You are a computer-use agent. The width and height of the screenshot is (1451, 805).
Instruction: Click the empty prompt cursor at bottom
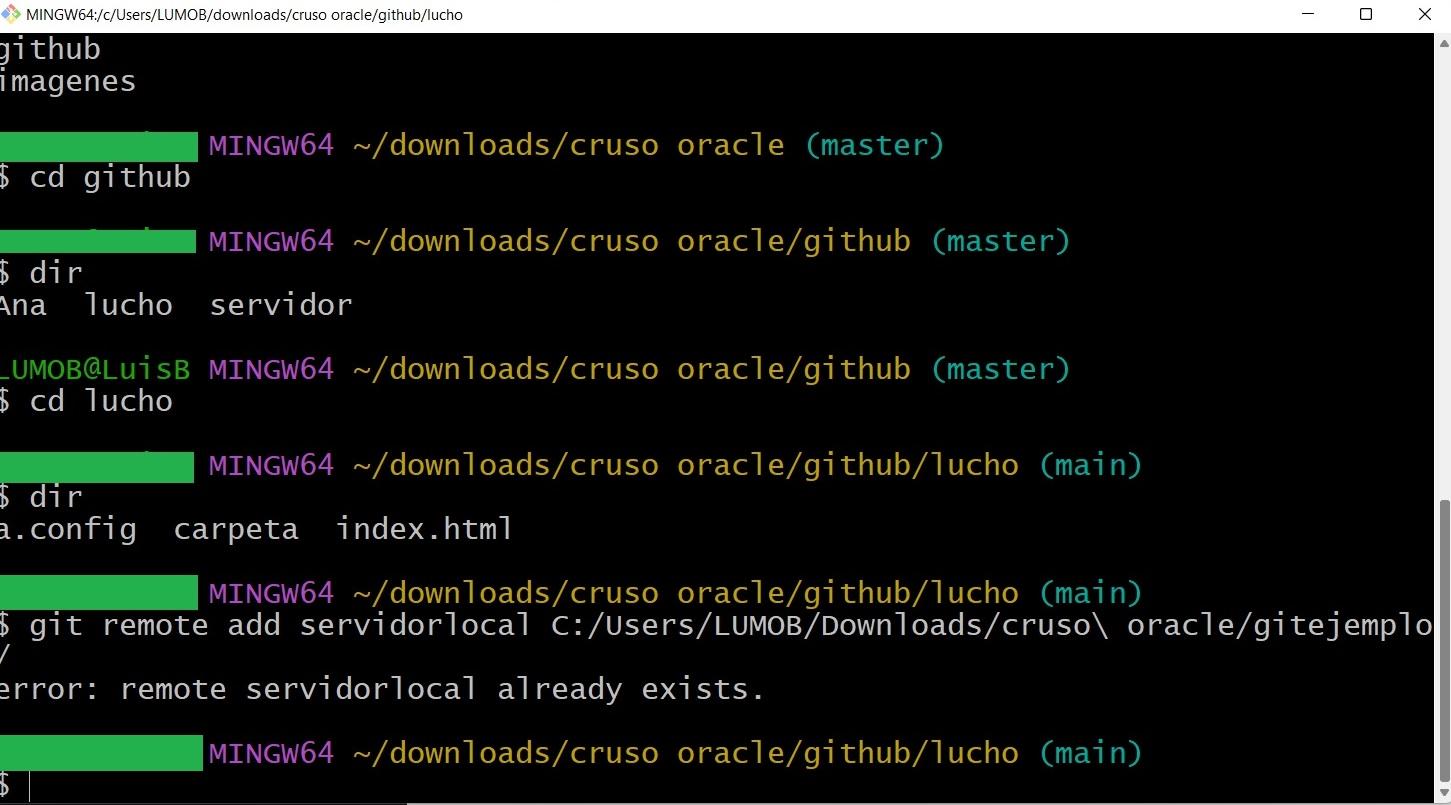[30, 785]
